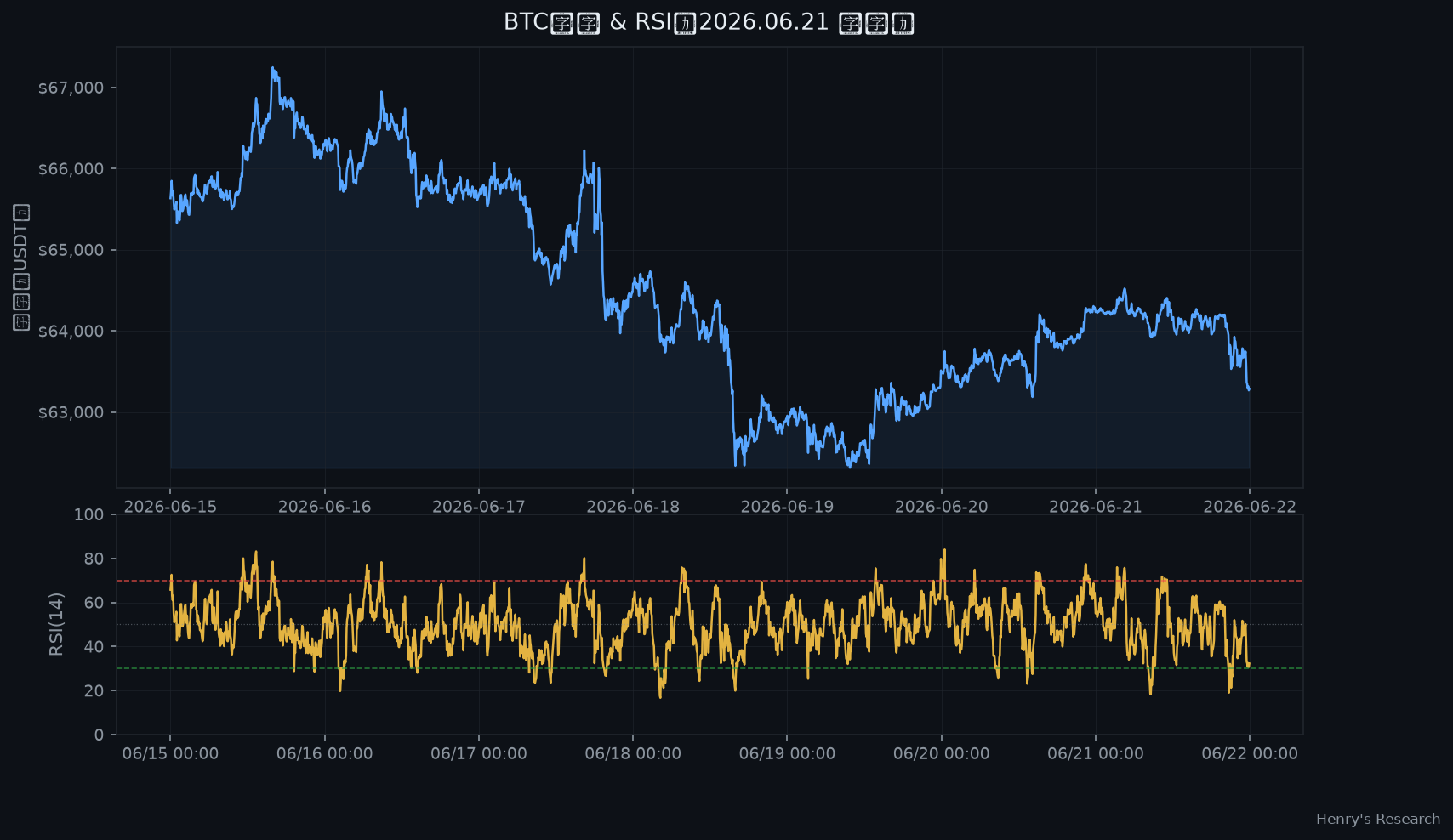Click the $64,000 price axis label
Image resolution: width=1453 pixels, height=840 pixels.
(71, 332)
